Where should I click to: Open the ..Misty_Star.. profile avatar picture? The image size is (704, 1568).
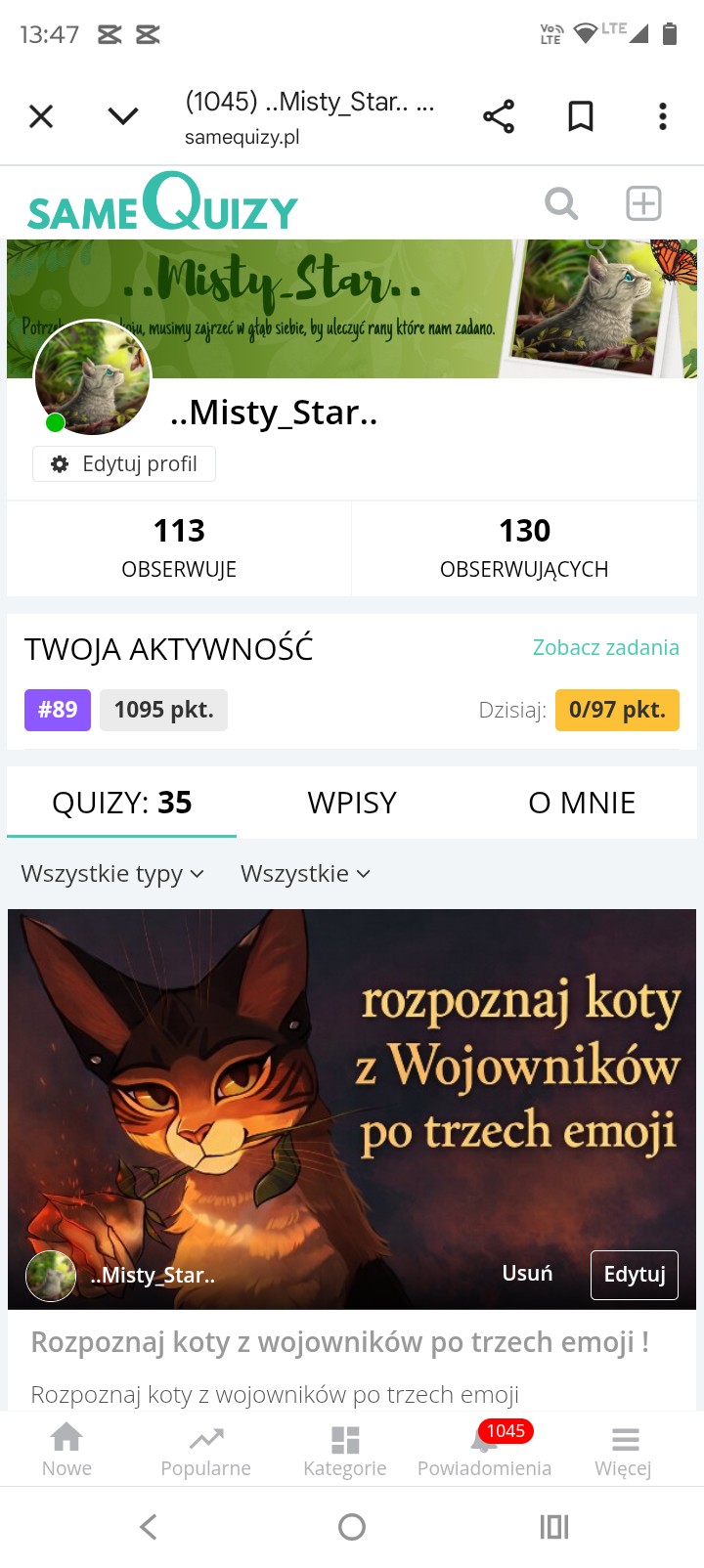click(93, 377)
